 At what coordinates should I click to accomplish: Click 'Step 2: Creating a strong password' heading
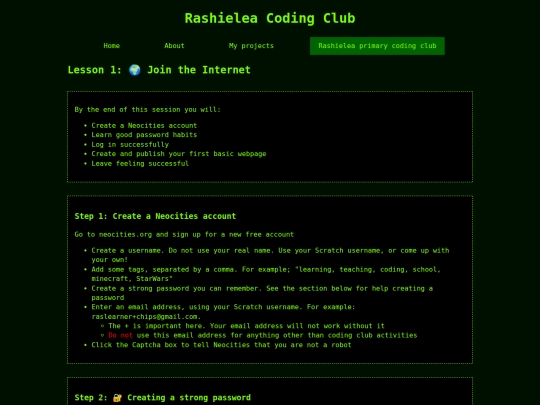(163, 398)
